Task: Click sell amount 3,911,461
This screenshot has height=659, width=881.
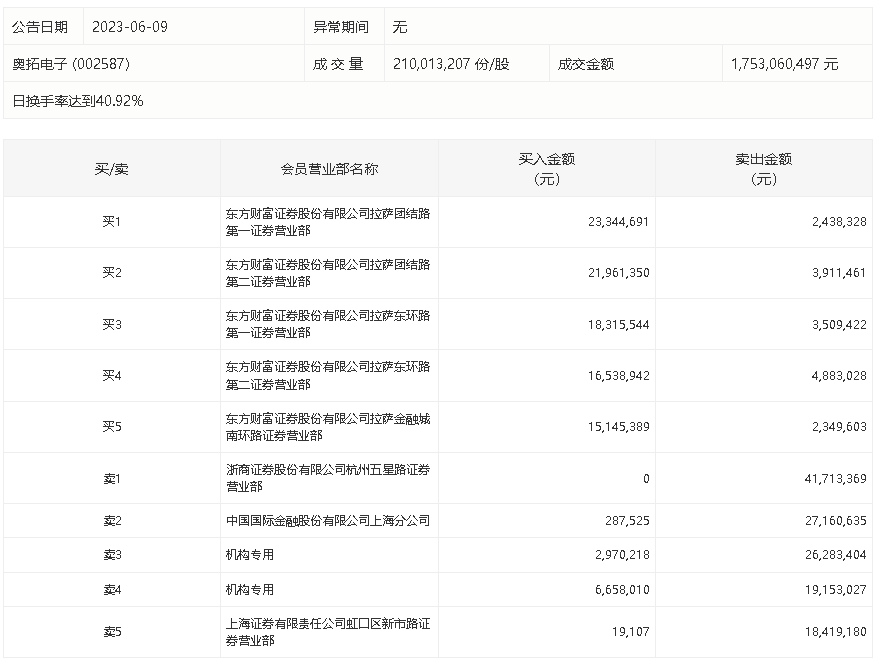Action: (x=839, y=273)
